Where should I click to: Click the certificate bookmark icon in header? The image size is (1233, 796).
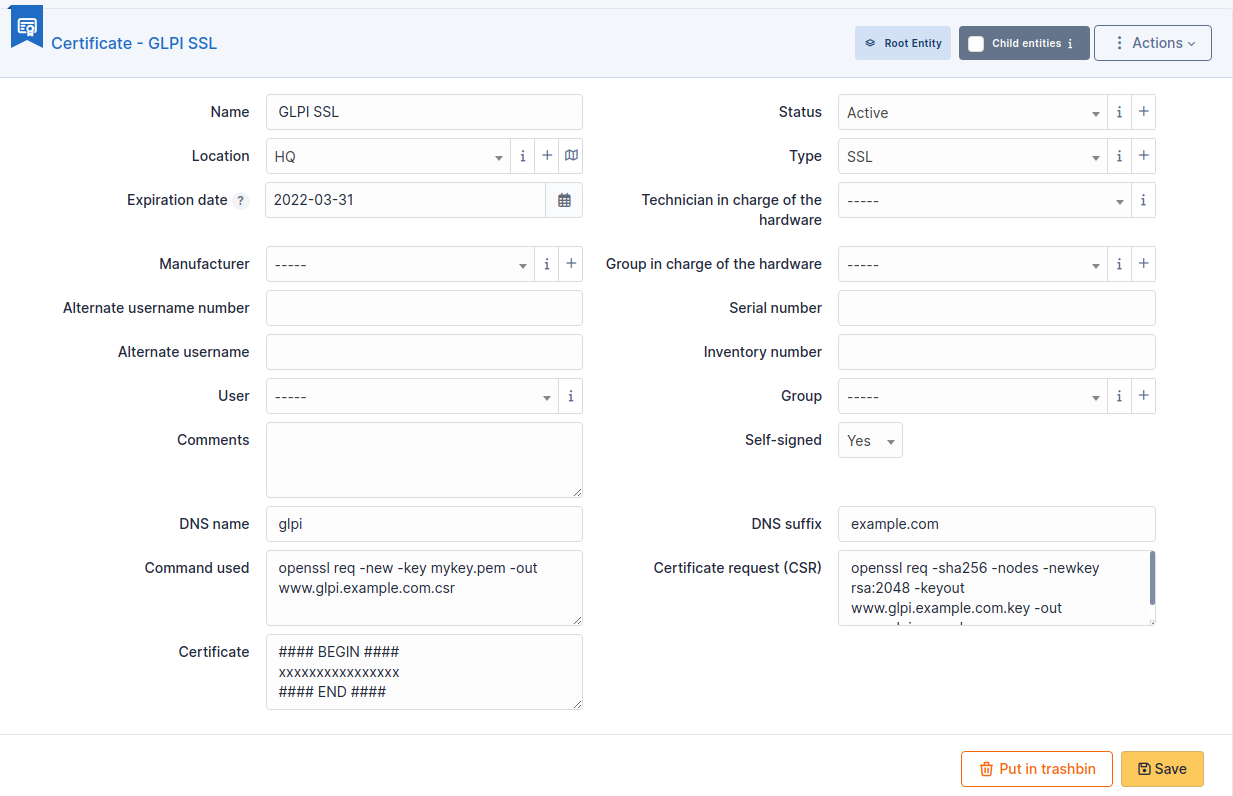click(27, 27)
